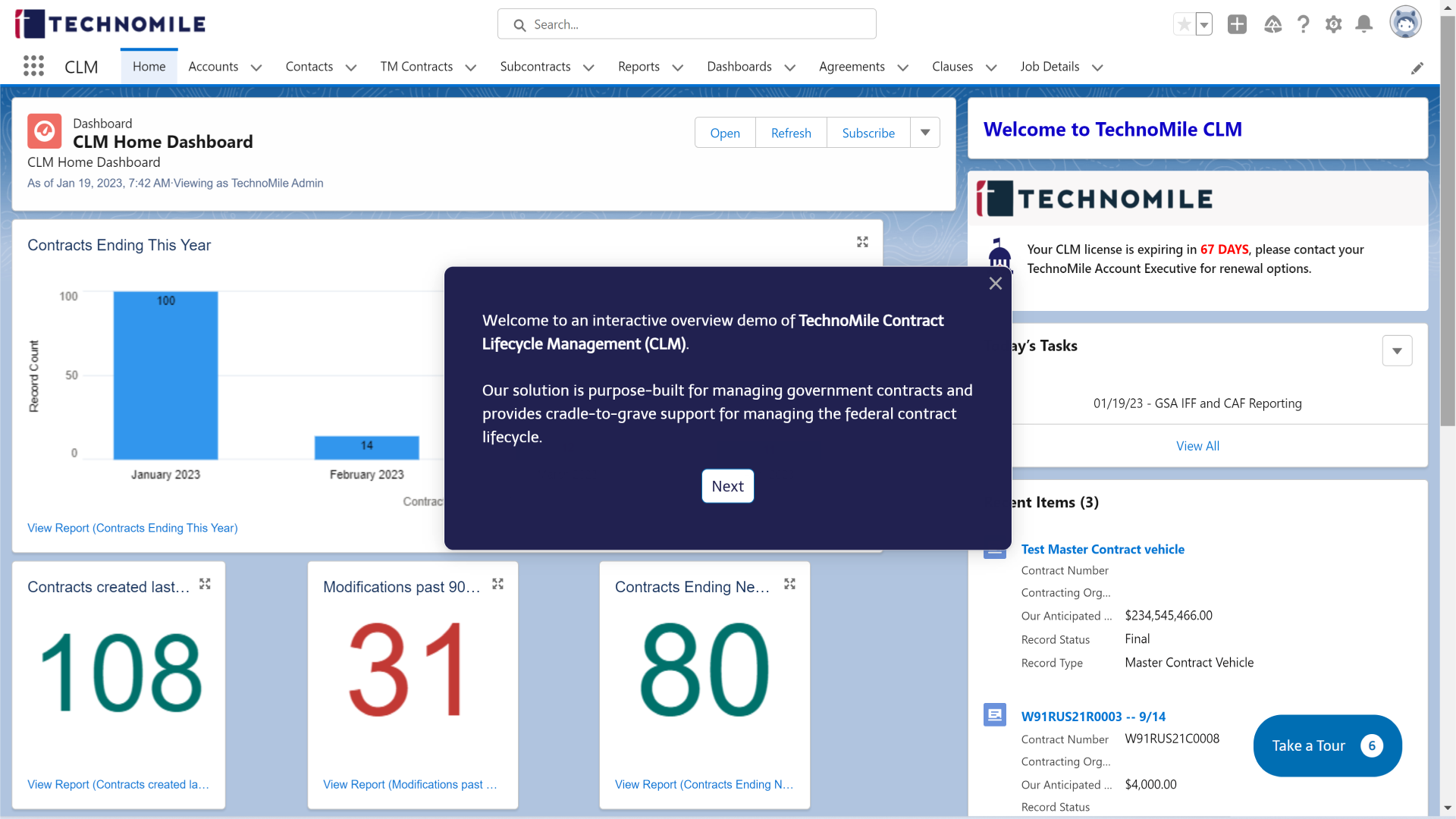Open View All tasks link

click(x=1197, y=446)
